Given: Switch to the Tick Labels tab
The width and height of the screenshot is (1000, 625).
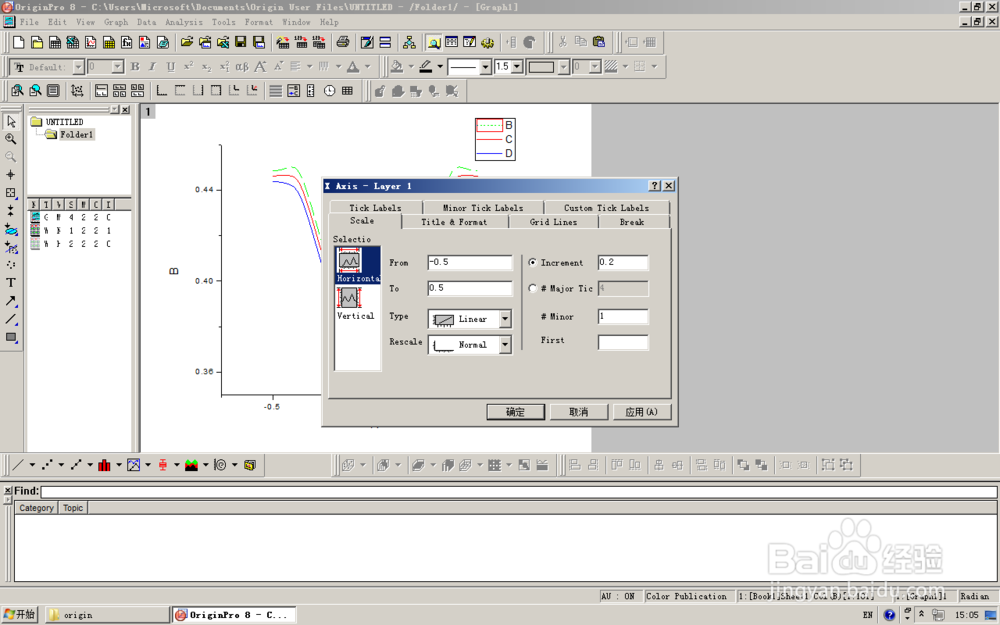Looking at the screenshot, I should tap(376, 208).
